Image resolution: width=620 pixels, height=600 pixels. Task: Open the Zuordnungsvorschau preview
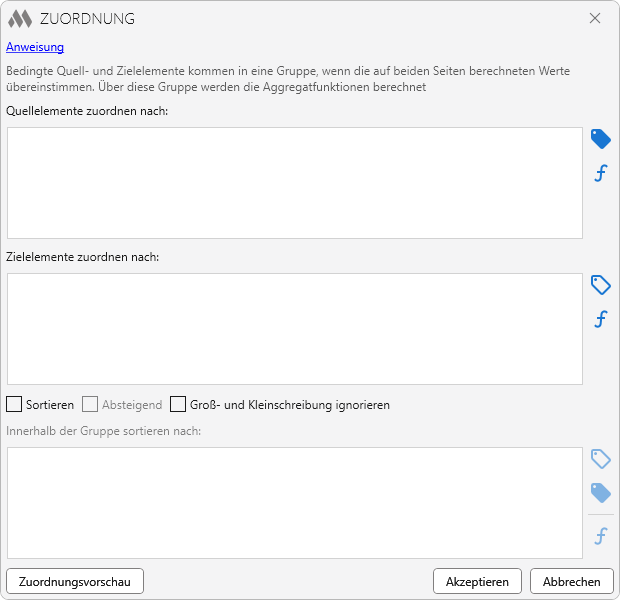tap(75, 581)
